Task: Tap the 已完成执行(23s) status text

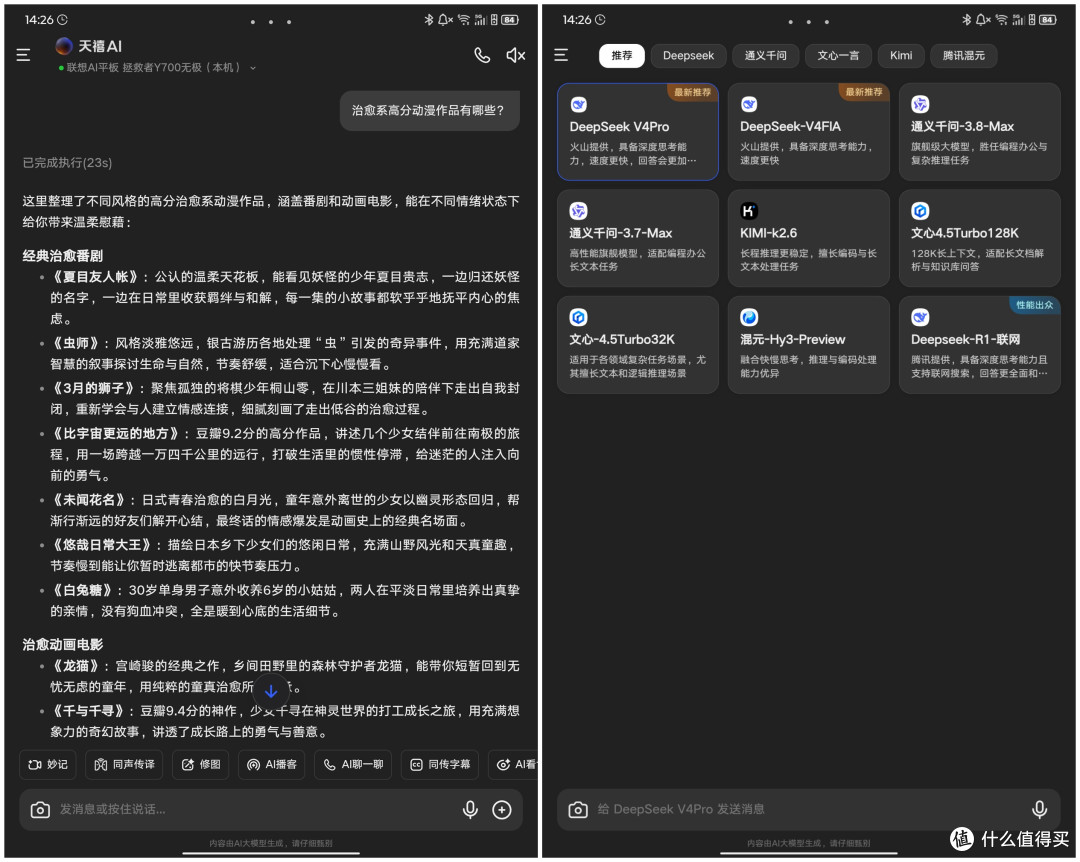Action: [x=68, y=163]
